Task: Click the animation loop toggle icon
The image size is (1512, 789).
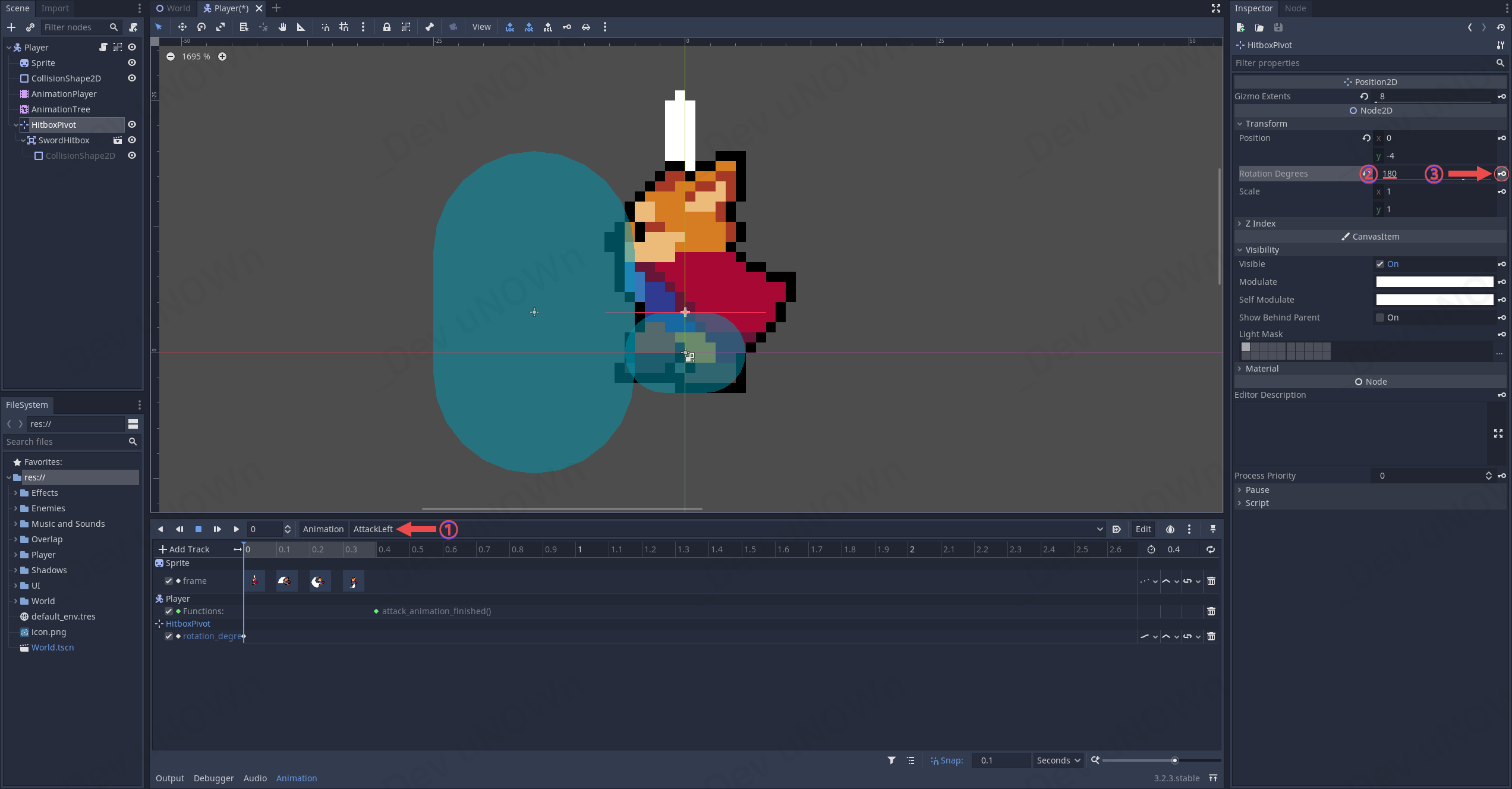Action: click(x=1211, y=549)
